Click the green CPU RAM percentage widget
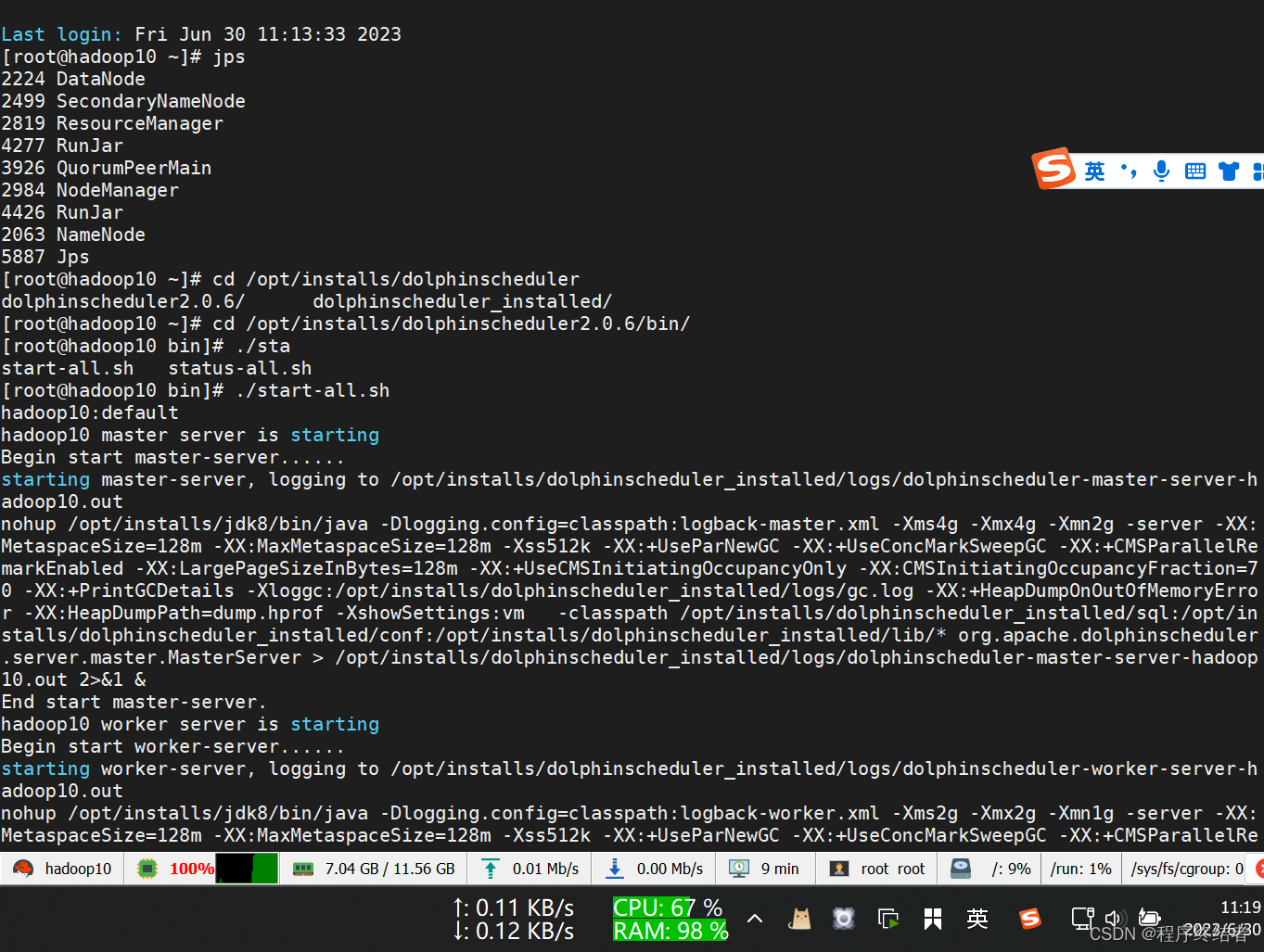 [x=670, y=920]
